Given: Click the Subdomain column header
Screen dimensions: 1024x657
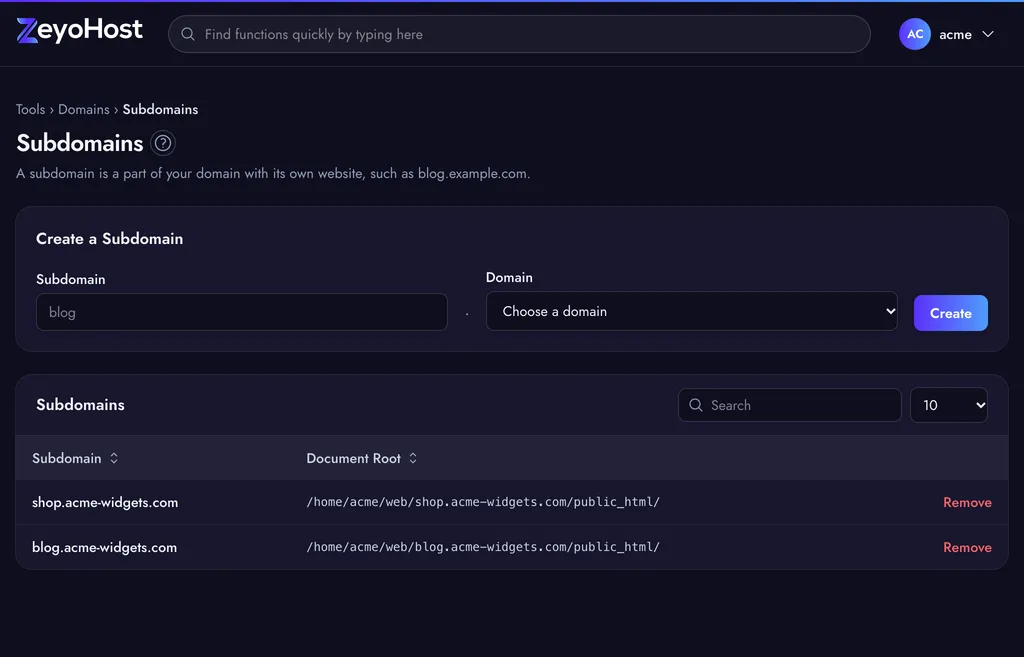Looking at the screenshot, I should tap(67, 458).
